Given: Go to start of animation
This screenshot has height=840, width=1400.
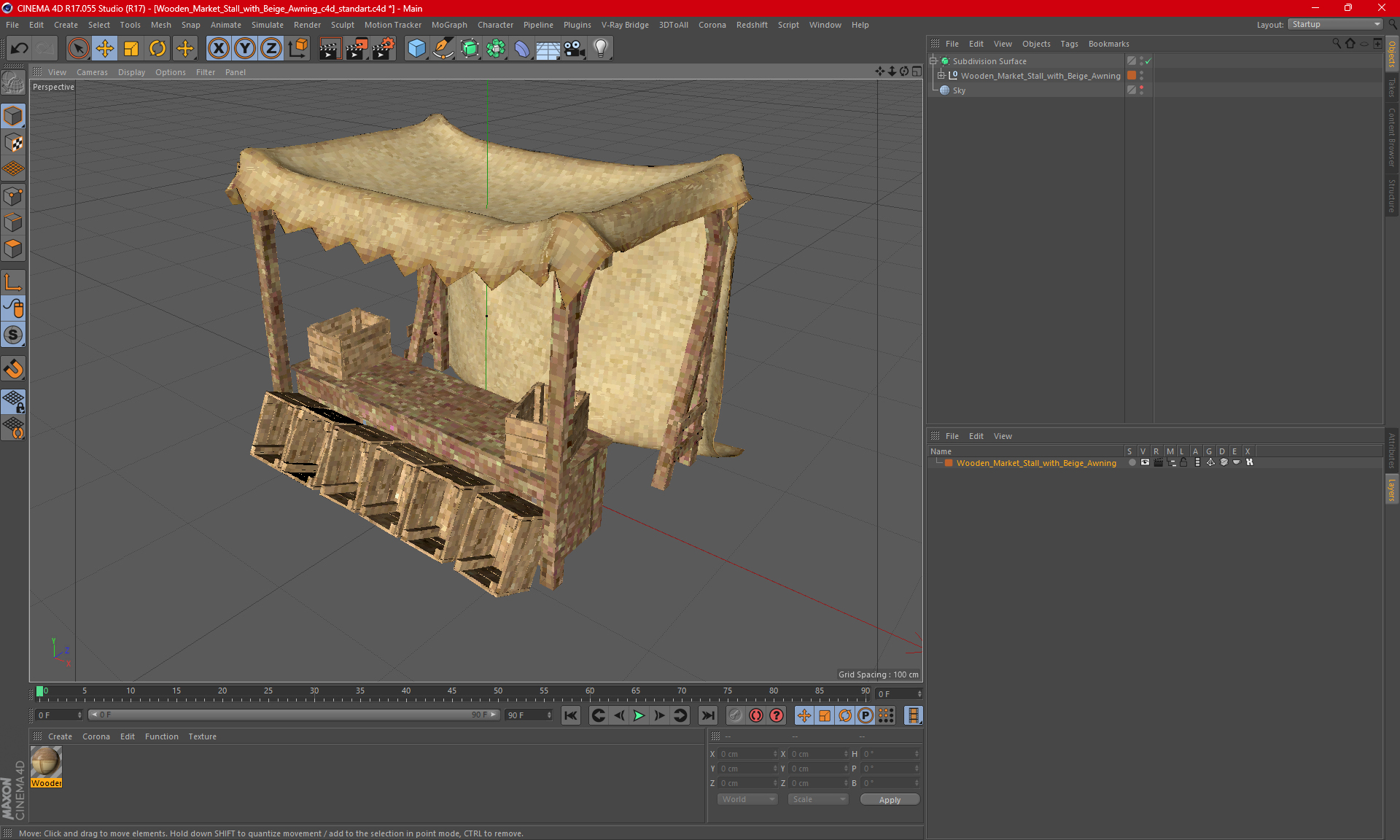Looking at the screenshot, I should point(571,715).
